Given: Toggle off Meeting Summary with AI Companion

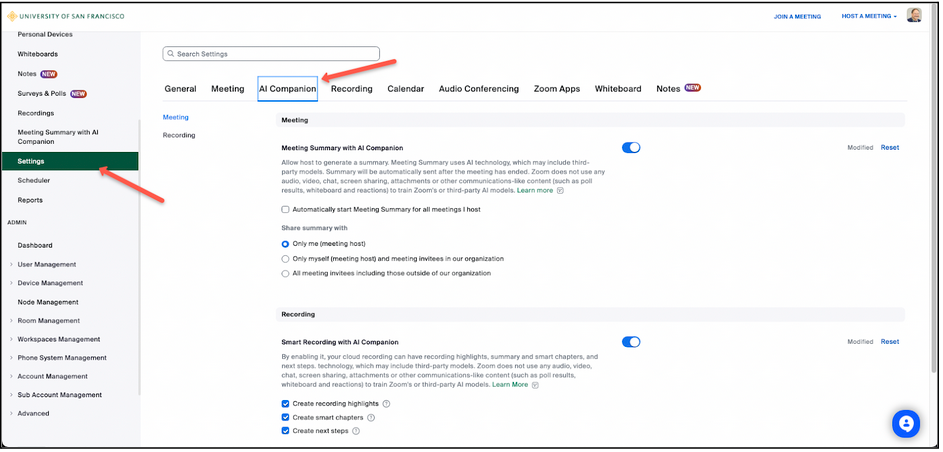Looking at the screenshot, I should (630, 148).
